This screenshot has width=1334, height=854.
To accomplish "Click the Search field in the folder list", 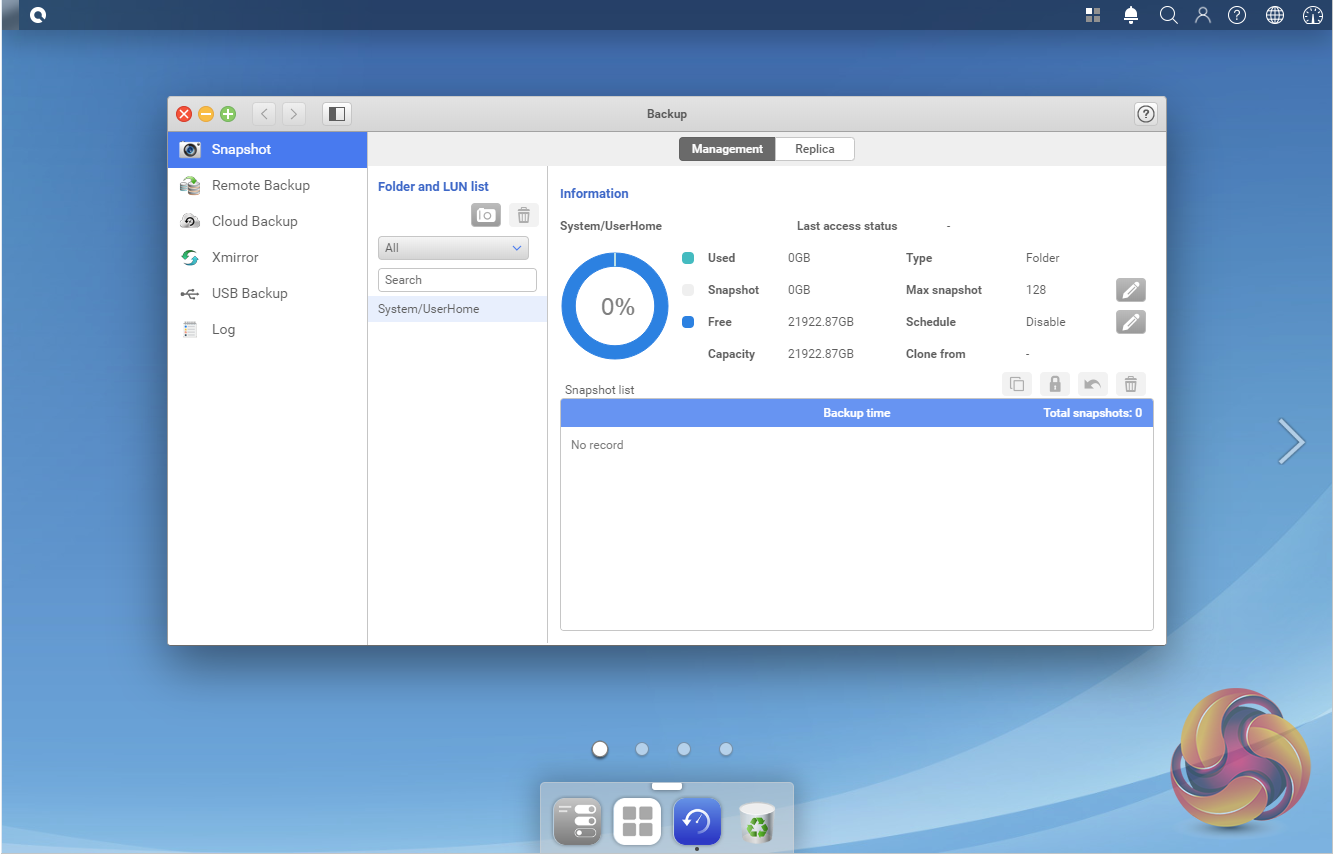I will pos(457,280).
